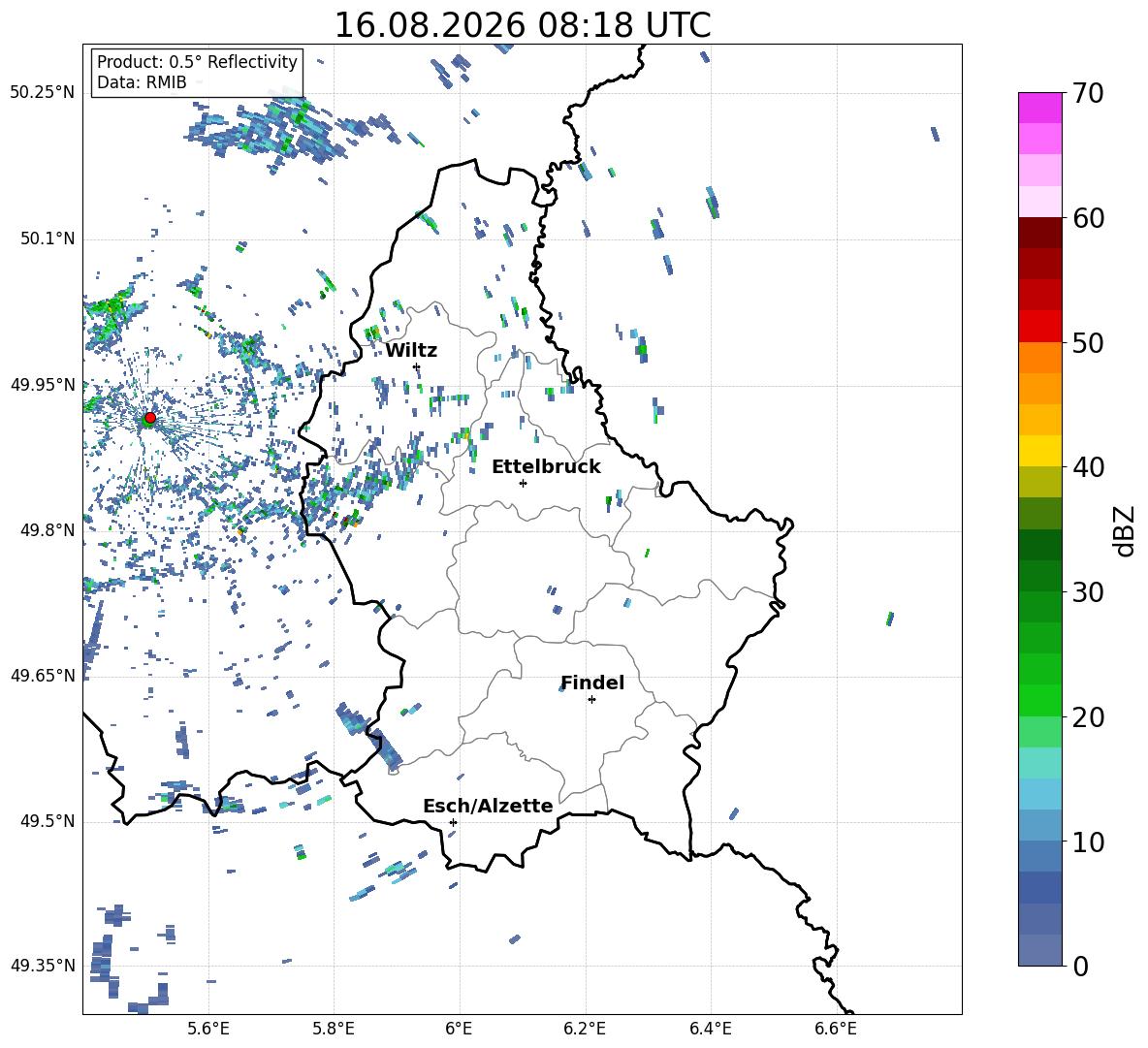Click the dBZ colorbar axis label
The height and width of the screenshot is (1048, 1148).
click(1126, 530)
